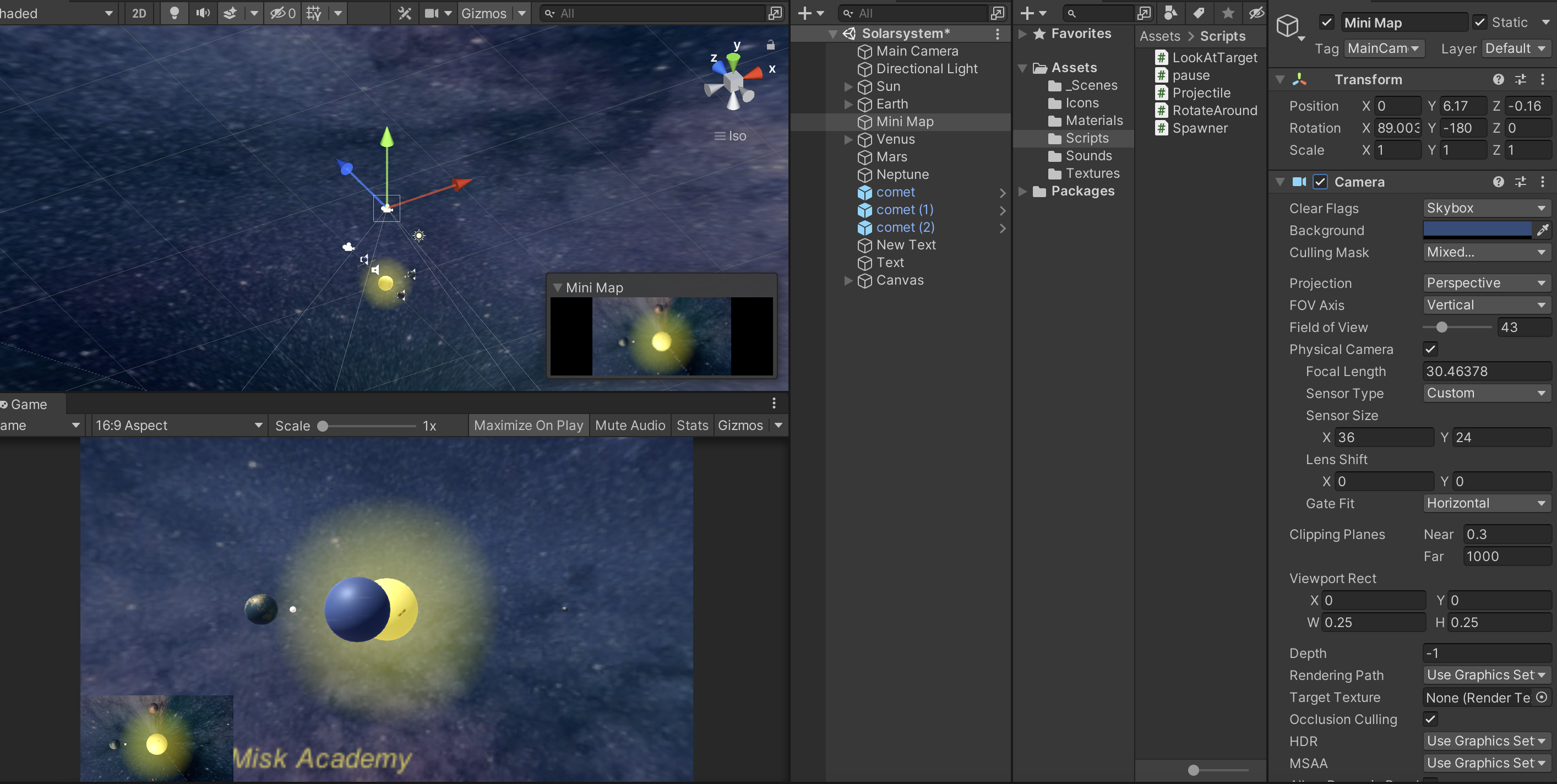
Task: Click search by type icon in Project panel
Action: [x=1171, y=13]
